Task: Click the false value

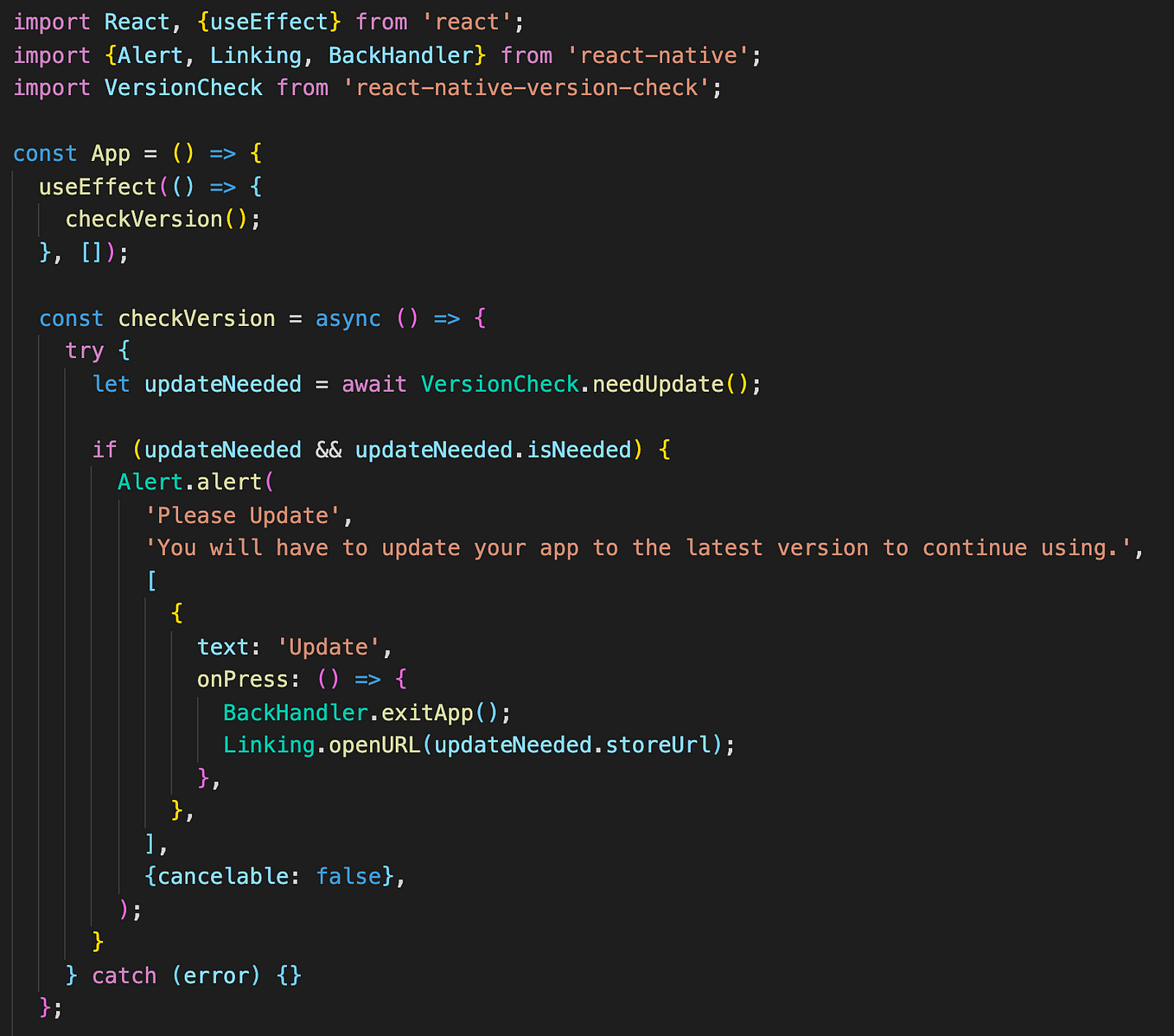Action: (348, 877)
